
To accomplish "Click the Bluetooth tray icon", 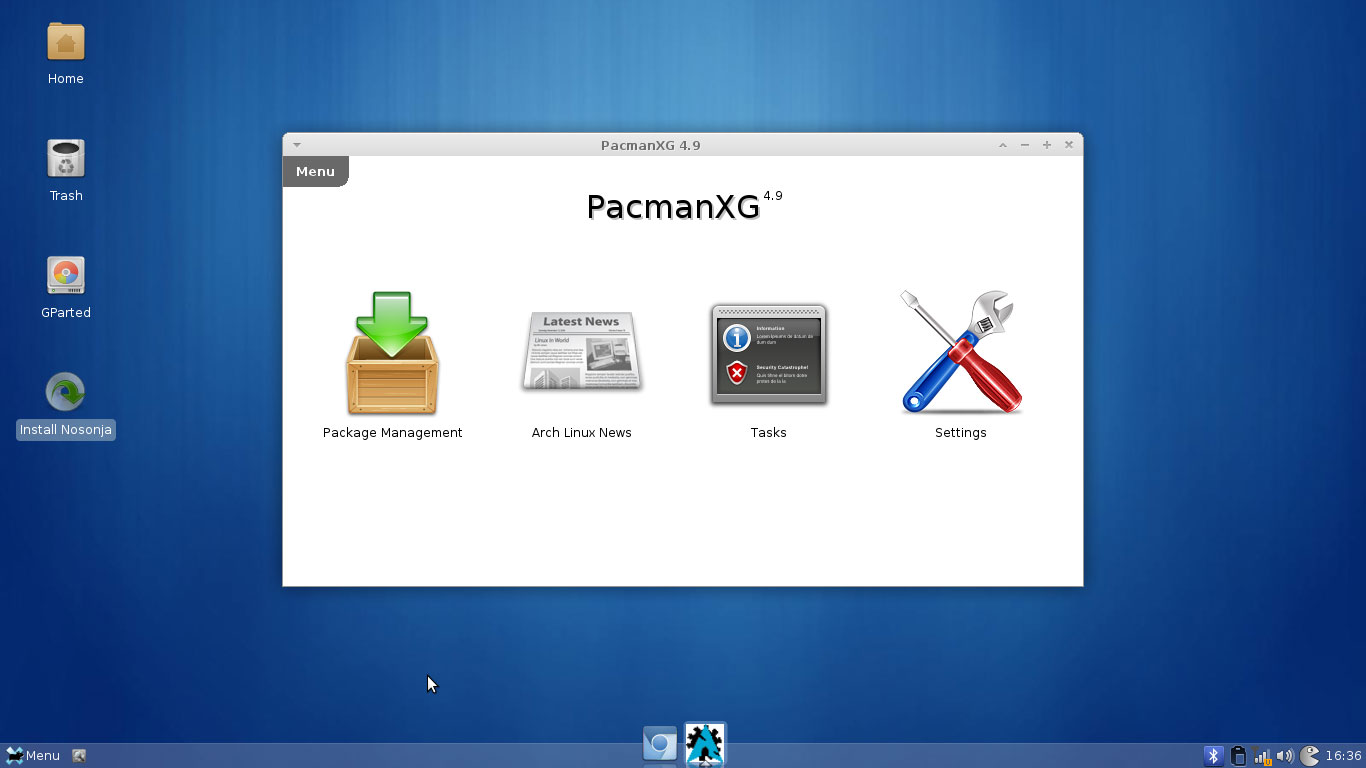I will tap(1213, 756).
